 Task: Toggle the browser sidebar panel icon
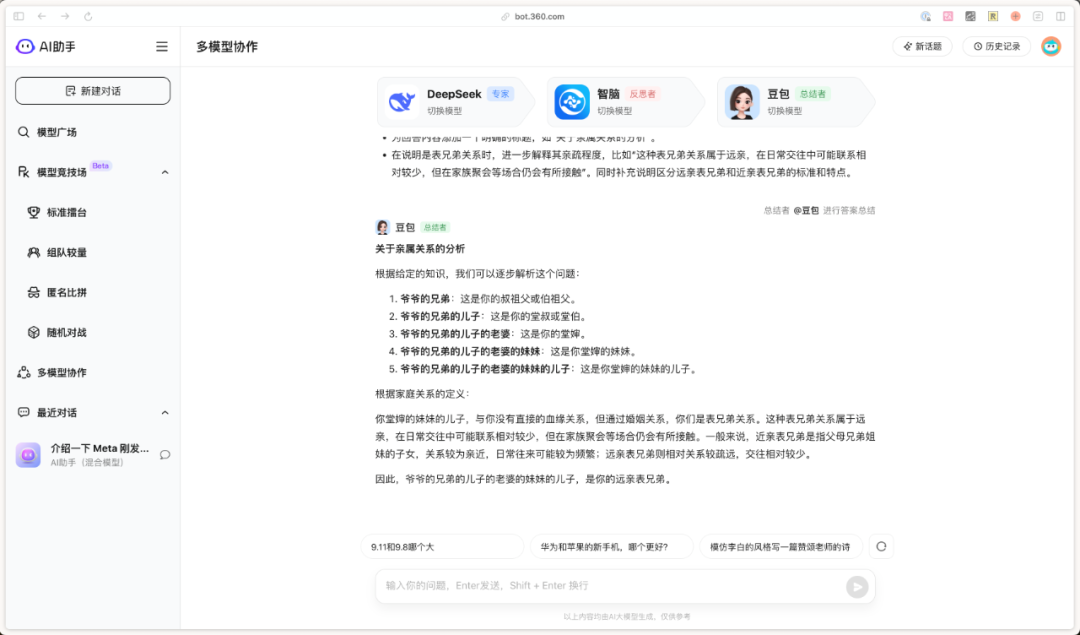pyautogui.click(x=19, y=17)
